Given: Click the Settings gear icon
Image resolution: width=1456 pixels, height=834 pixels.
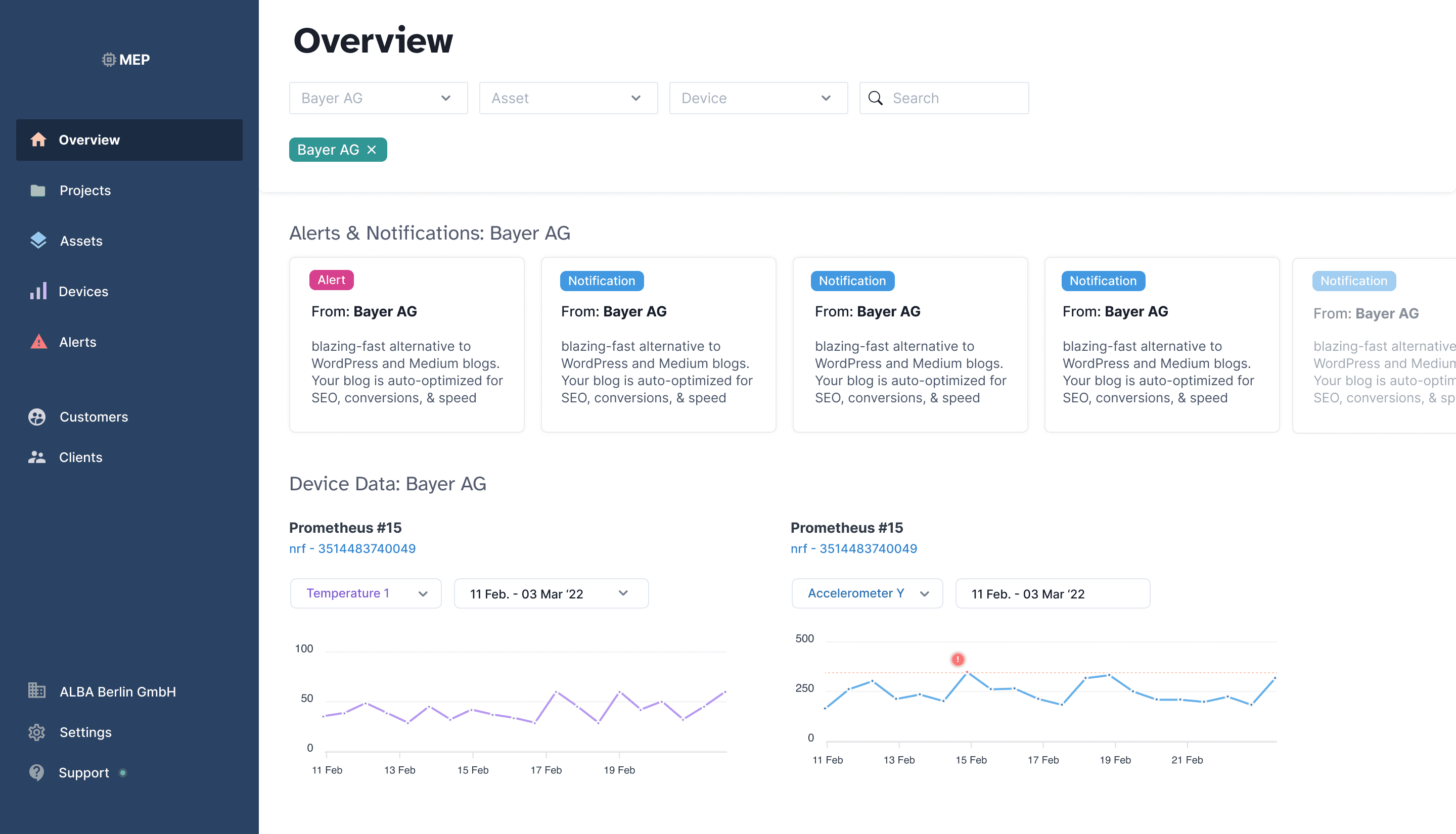Looking at the screenshot, I should coord(37,732).
